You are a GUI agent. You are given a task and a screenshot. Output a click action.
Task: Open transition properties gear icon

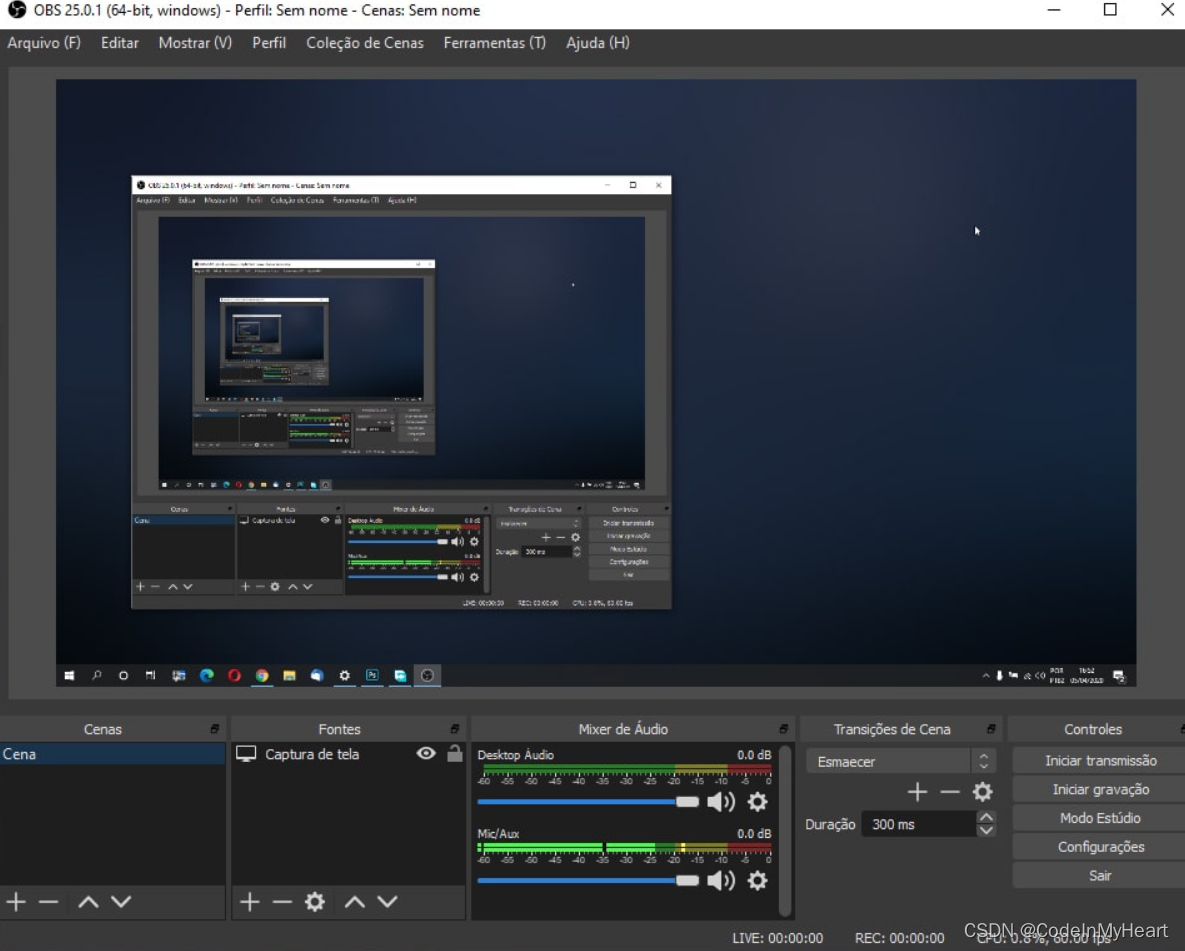[982, 791]
